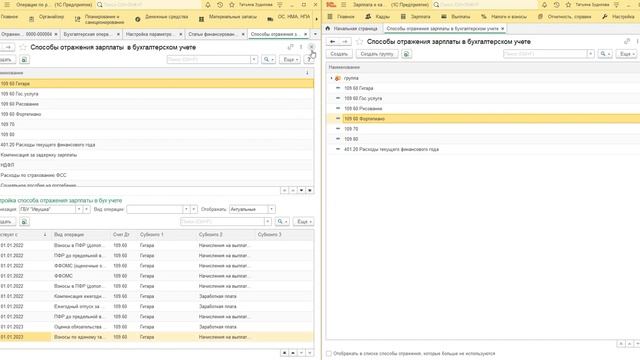The height and width of the screenshot is (360, 640).
Task: Click forward arrow in left window form
Action: click(8, 47)
